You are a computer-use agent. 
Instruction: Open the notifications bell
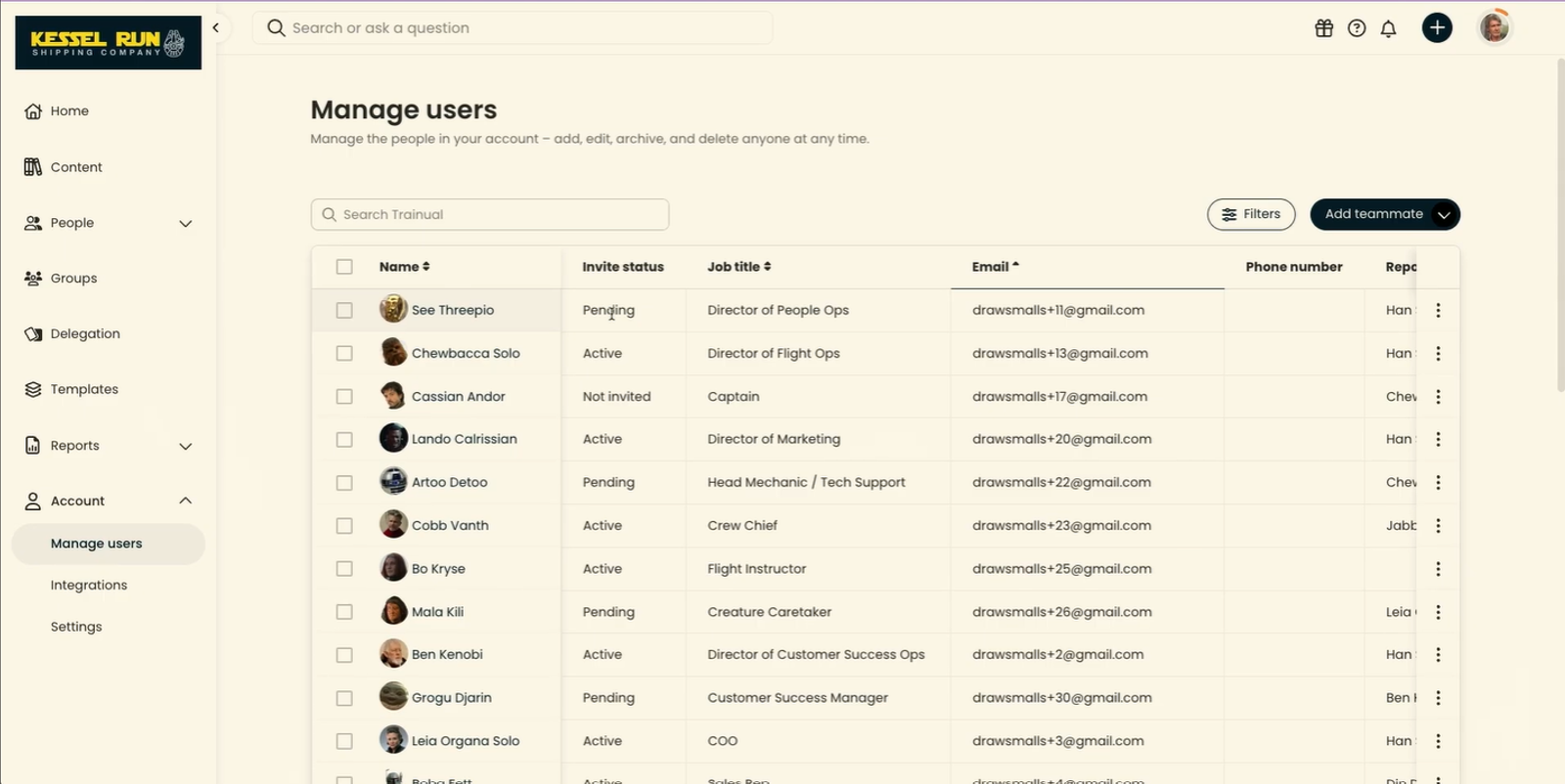tap(1388, 28)
